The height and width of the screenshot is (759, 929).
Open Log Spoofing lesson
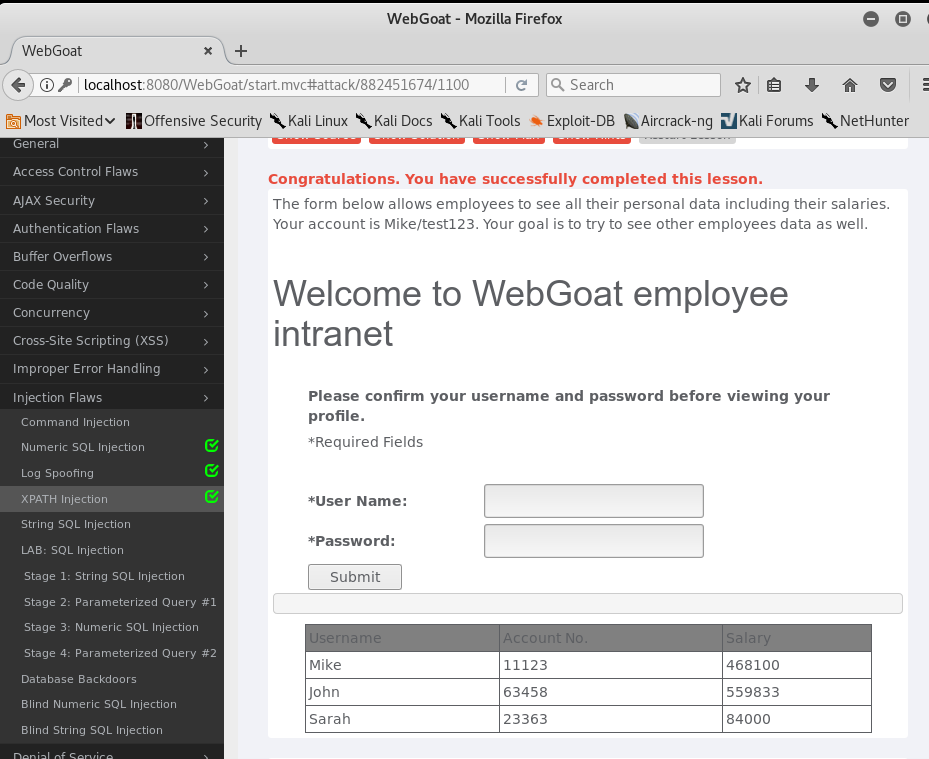[57, 473]
